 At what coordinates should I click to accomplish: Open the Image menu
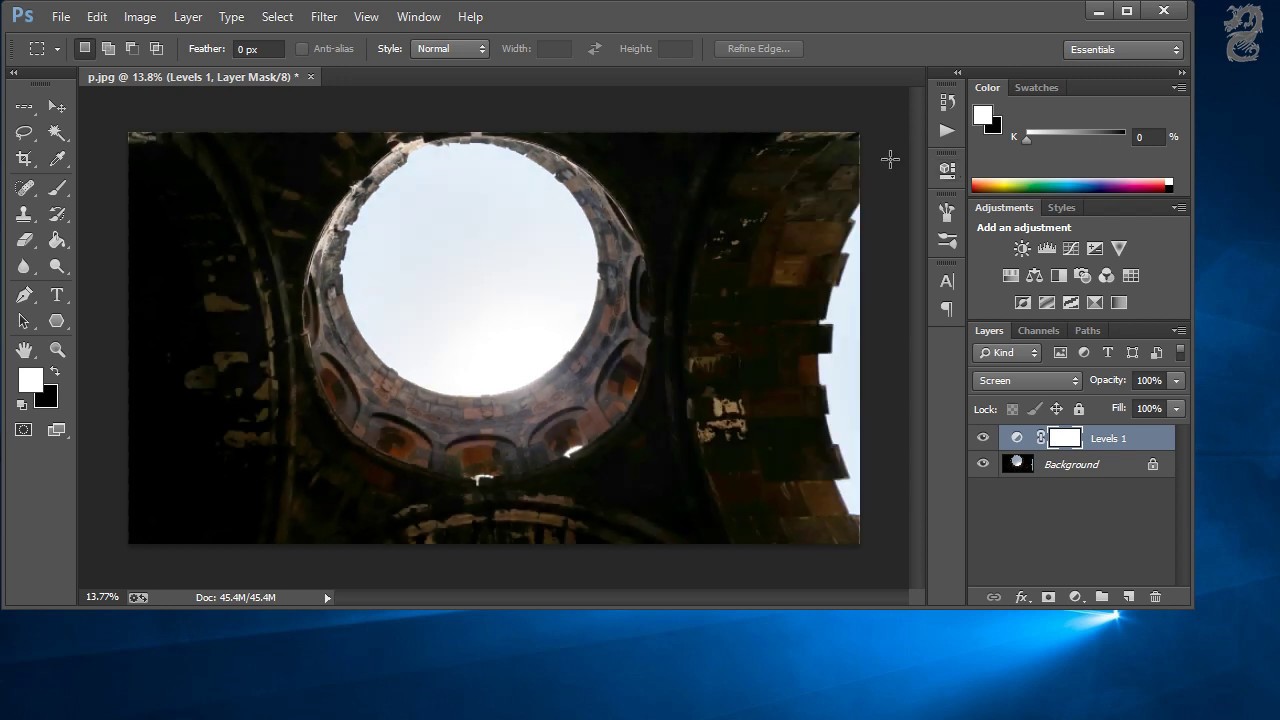139,17
